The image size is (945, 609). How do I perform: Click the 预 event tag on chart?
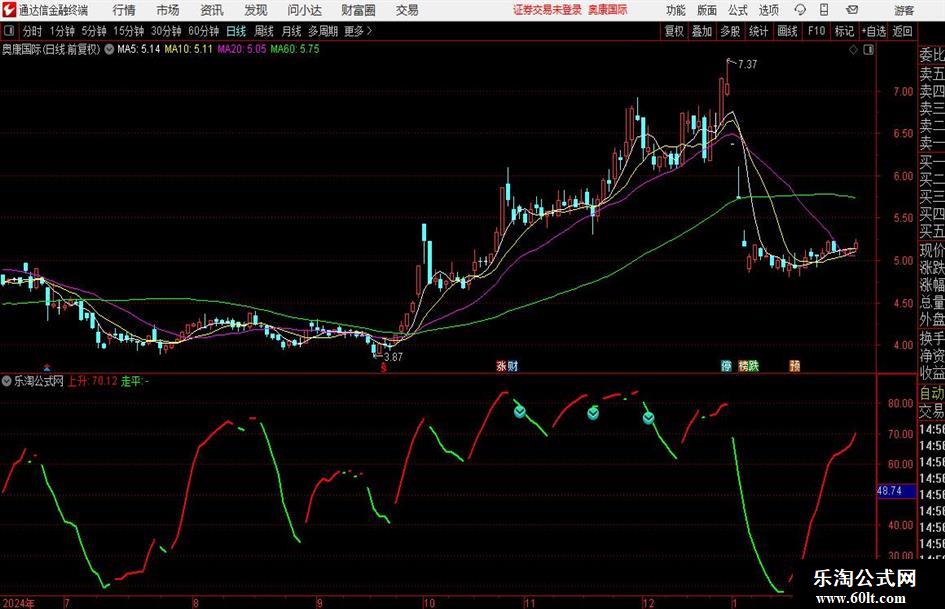pyautogui.click(x=795, y=366)
